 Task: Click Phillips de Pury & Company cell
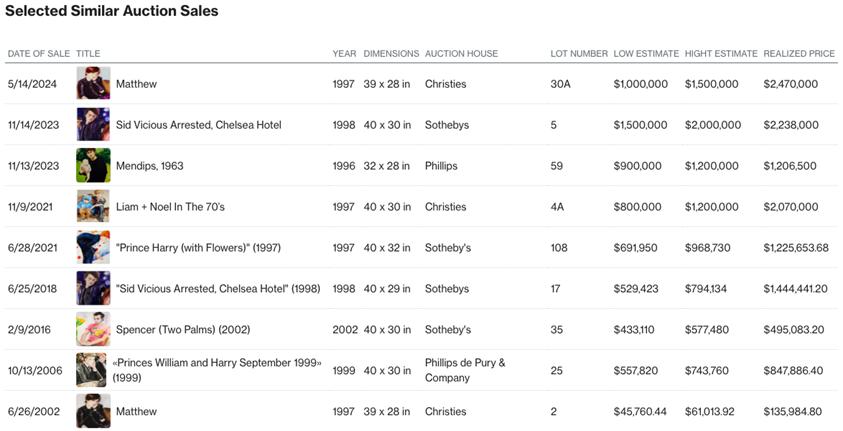click(465, 370)
